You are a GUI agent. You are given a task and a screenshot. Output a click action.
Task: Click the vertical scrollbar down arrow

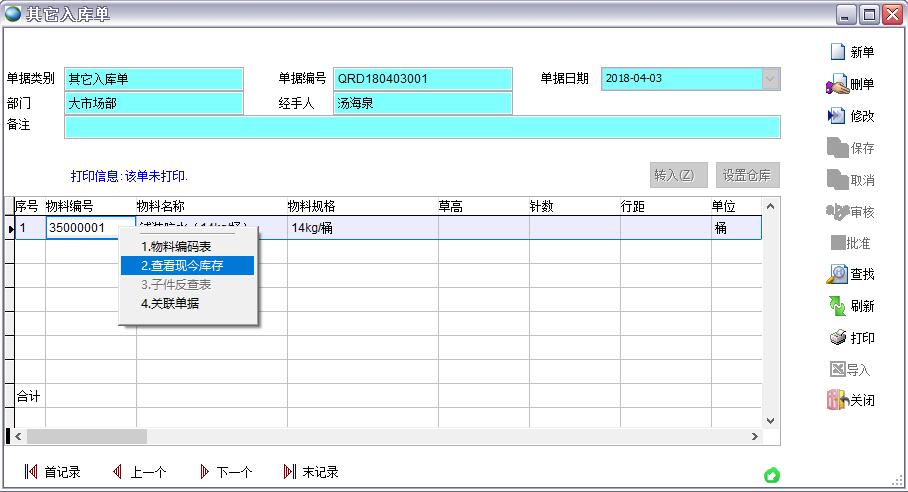click(770, 421)
